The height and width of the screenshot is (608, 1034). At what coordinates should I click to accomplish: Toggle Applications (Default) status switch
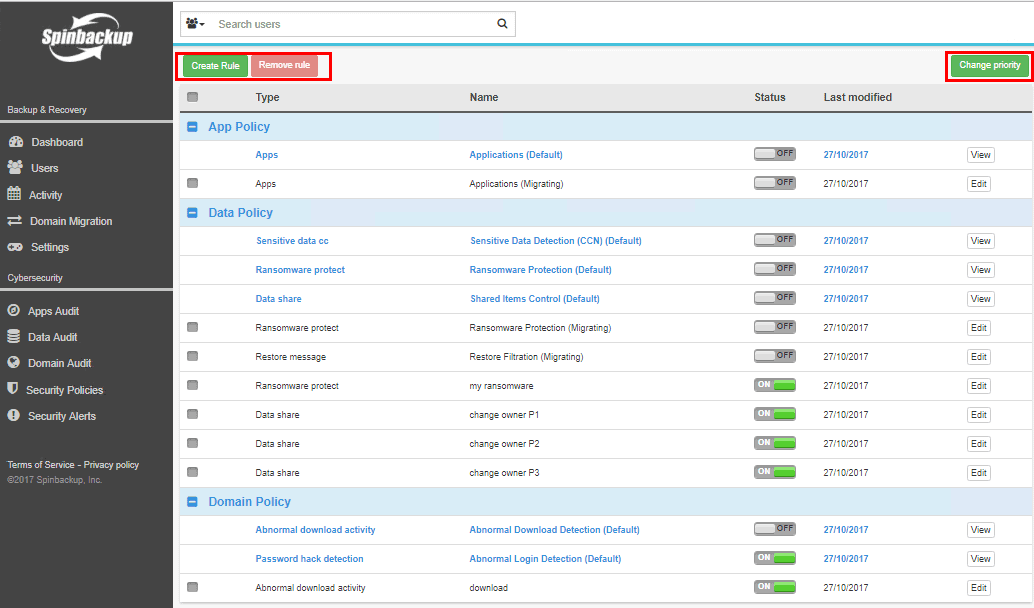[x=775, y=154]
